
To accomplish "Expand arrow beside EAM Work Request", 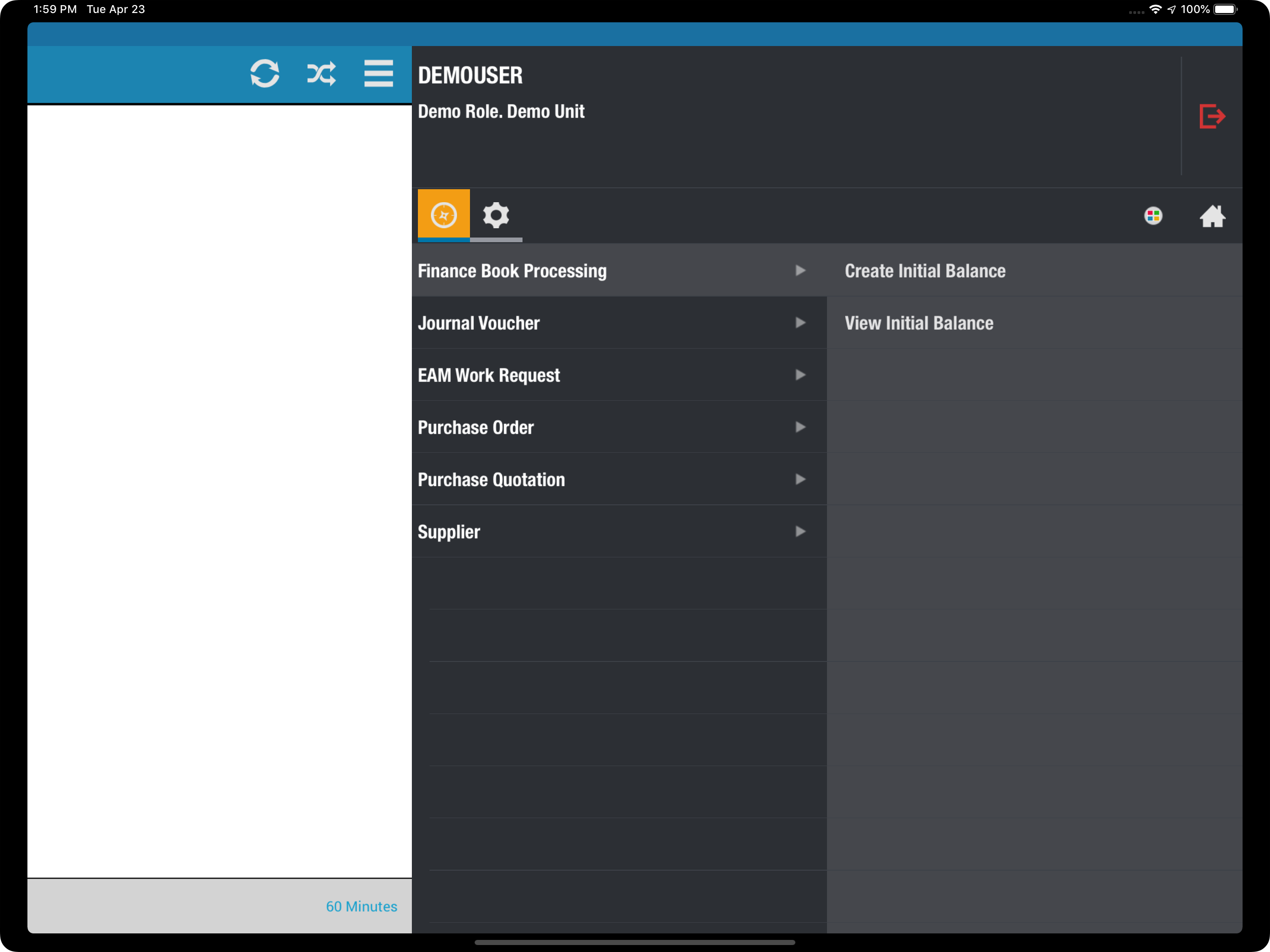I will (800, 375).
